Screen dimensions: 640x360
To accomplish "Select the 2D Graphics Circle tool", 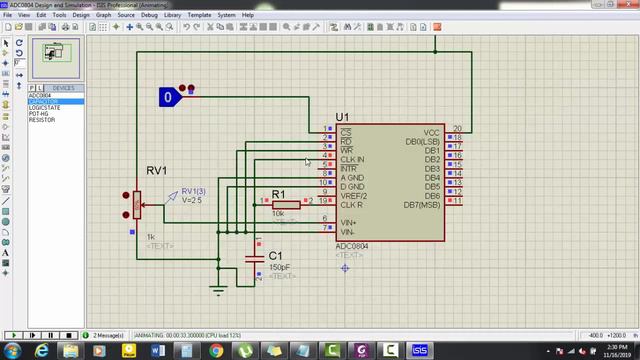I will tap(6, 222).
